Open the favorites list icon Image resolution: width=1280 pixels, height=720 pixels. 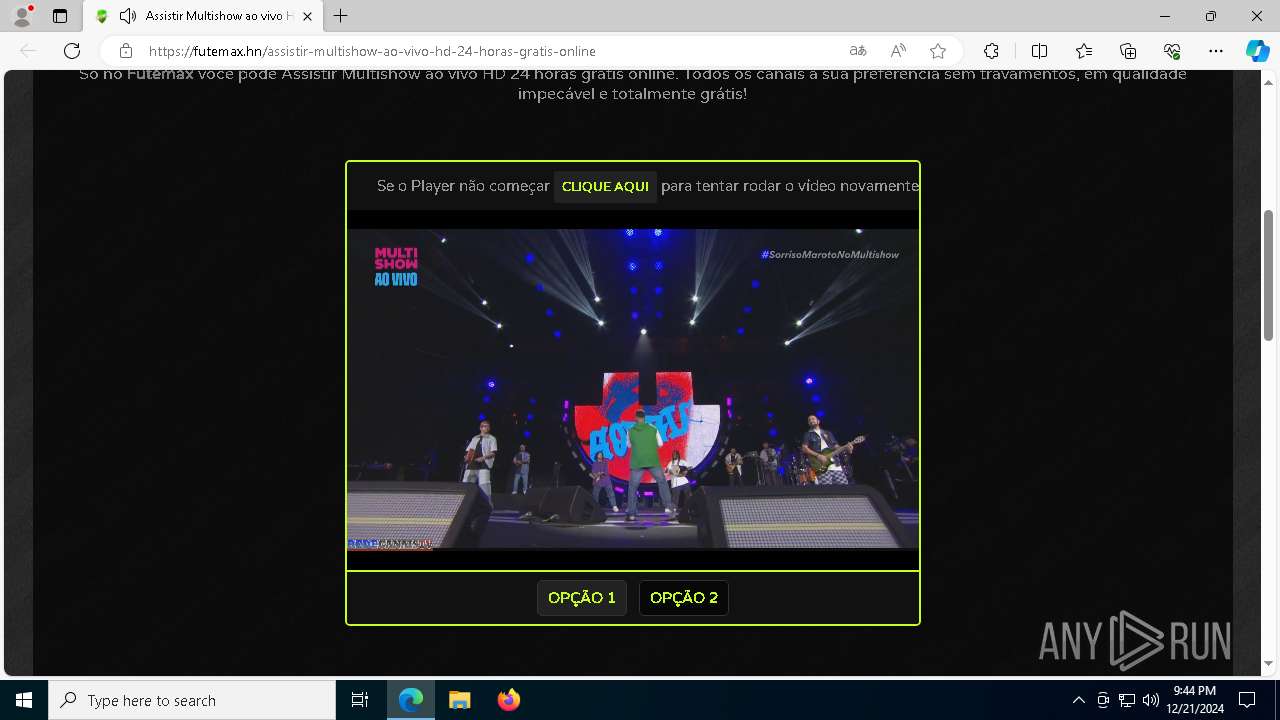[1084, 51]
